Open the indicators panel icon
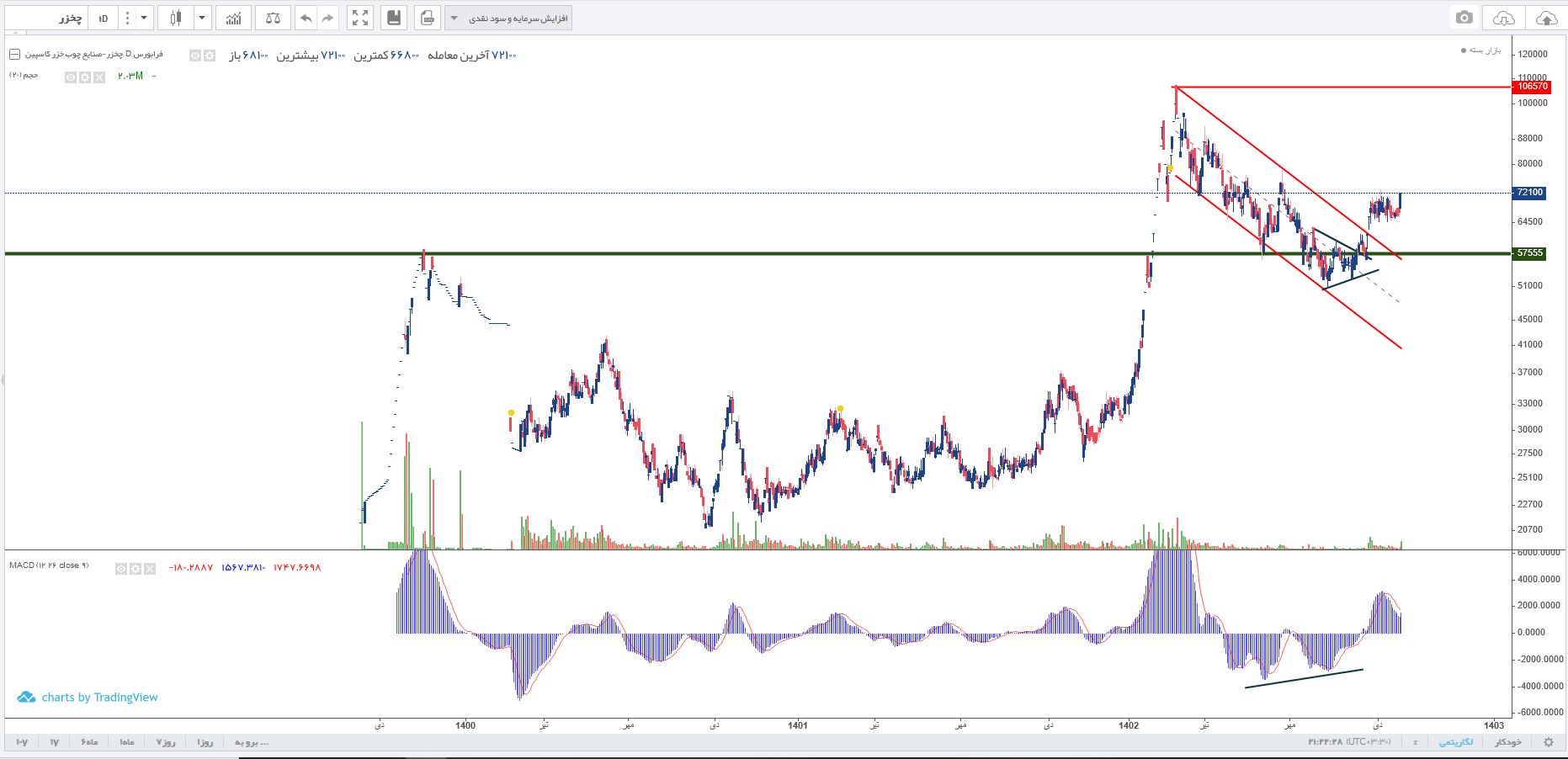The height and width of the screenshot is (759, 1568). pos(233,18)
